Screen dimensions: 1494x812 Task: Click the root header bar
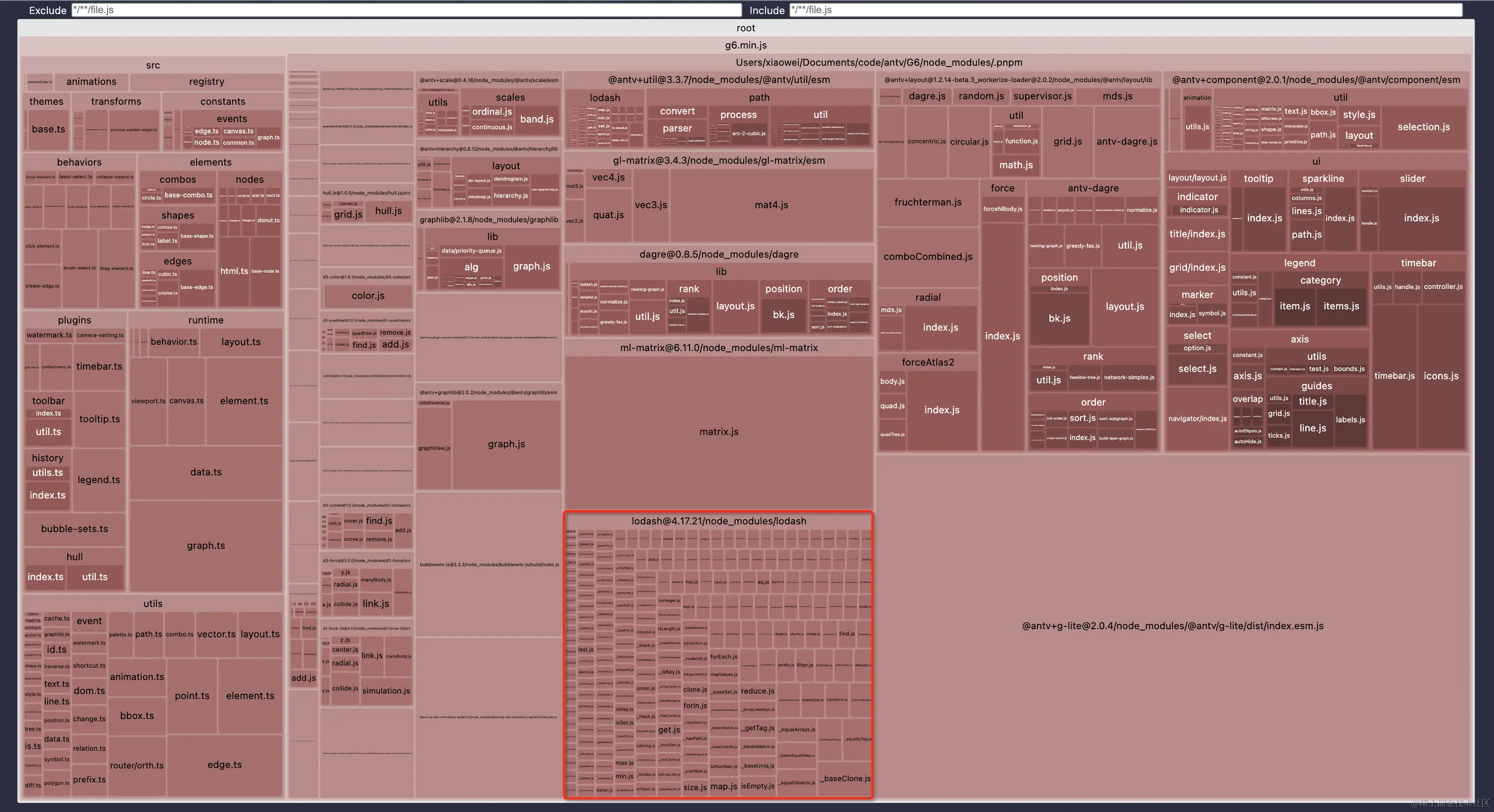pos(745,28)
